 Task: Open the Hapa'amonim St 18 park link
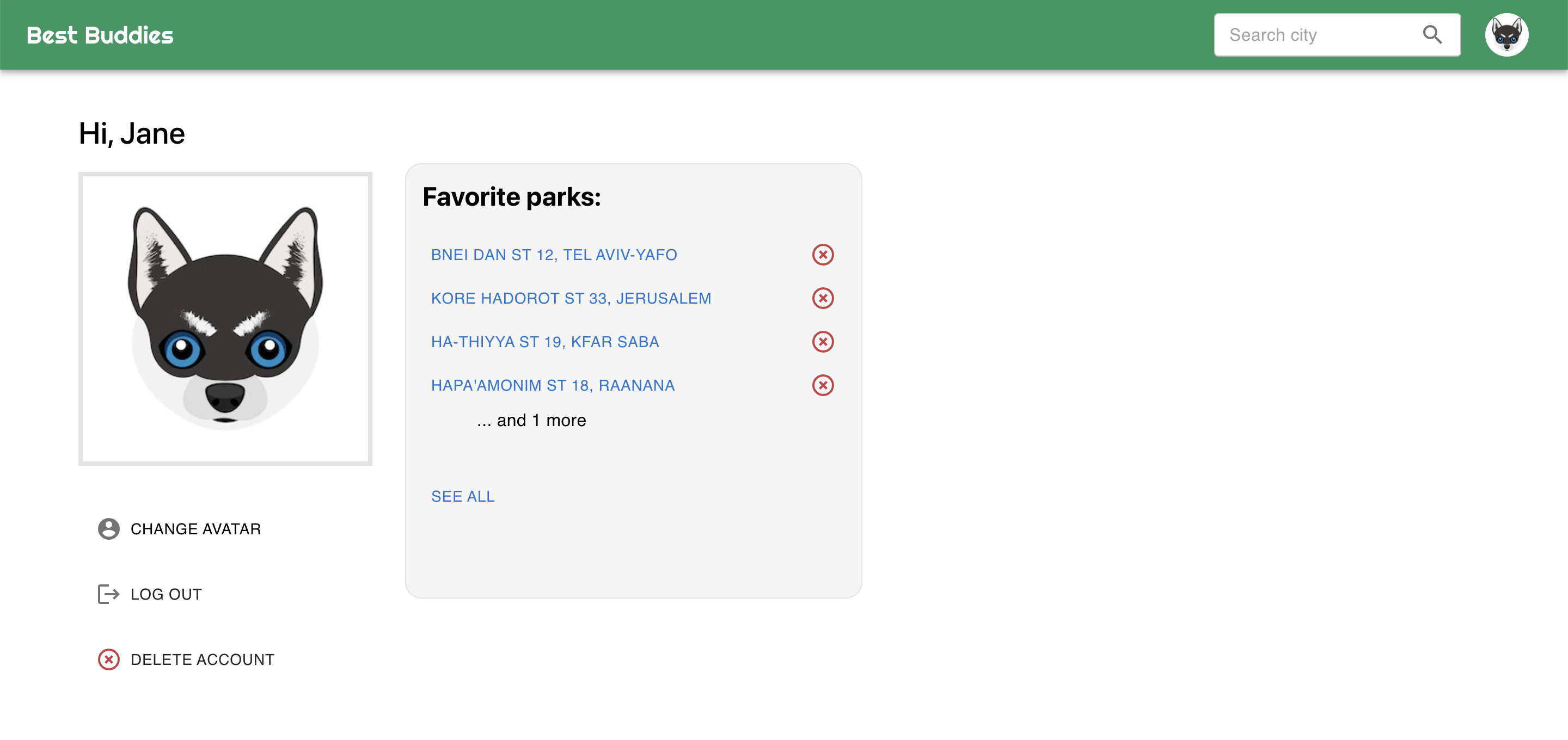pos(553,385)
